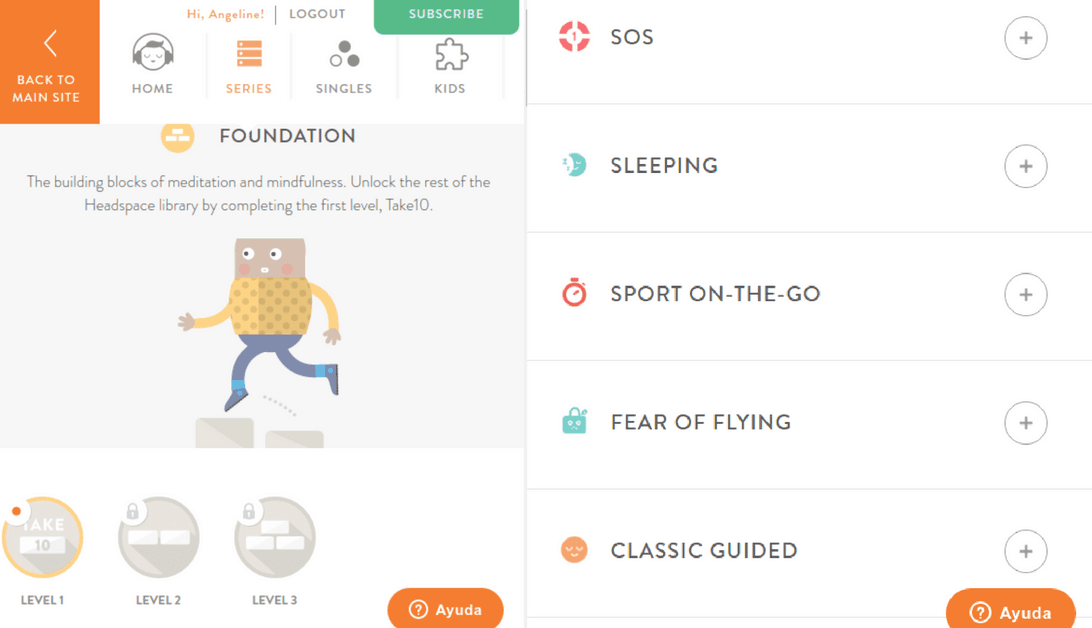1092x628 pixels.
Task: Click the Foundation blocks icon
Action: 178,136
